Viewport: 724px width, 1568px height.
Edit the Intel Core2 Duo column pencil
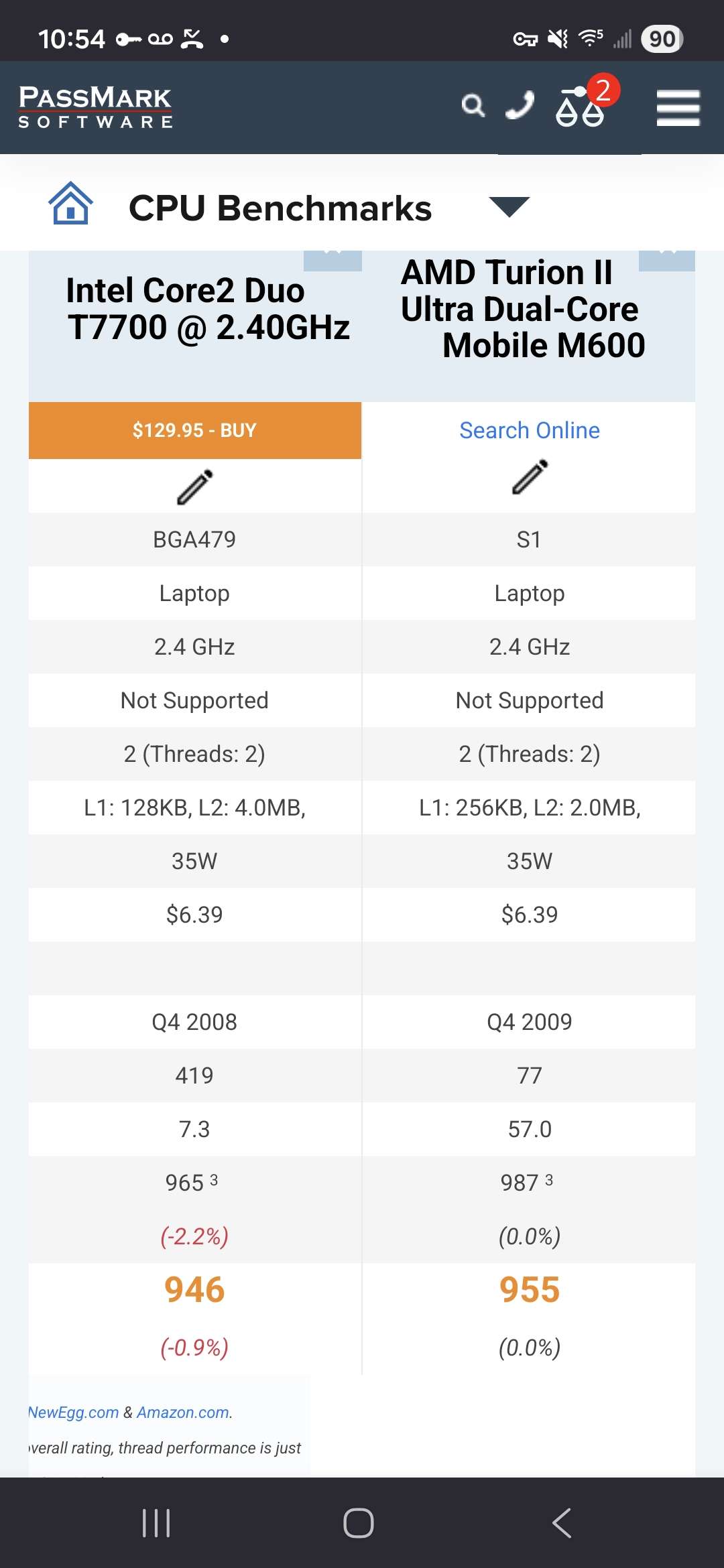pos(194,487)
